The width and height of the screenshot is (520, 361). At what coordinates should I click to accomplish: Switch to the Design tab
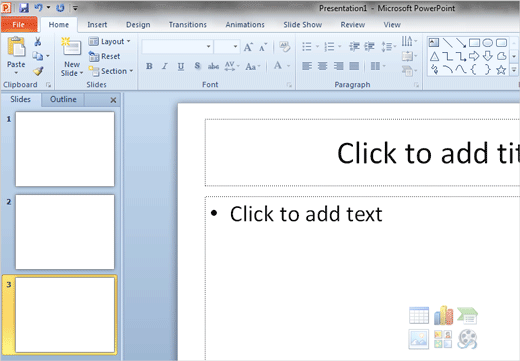138,25
